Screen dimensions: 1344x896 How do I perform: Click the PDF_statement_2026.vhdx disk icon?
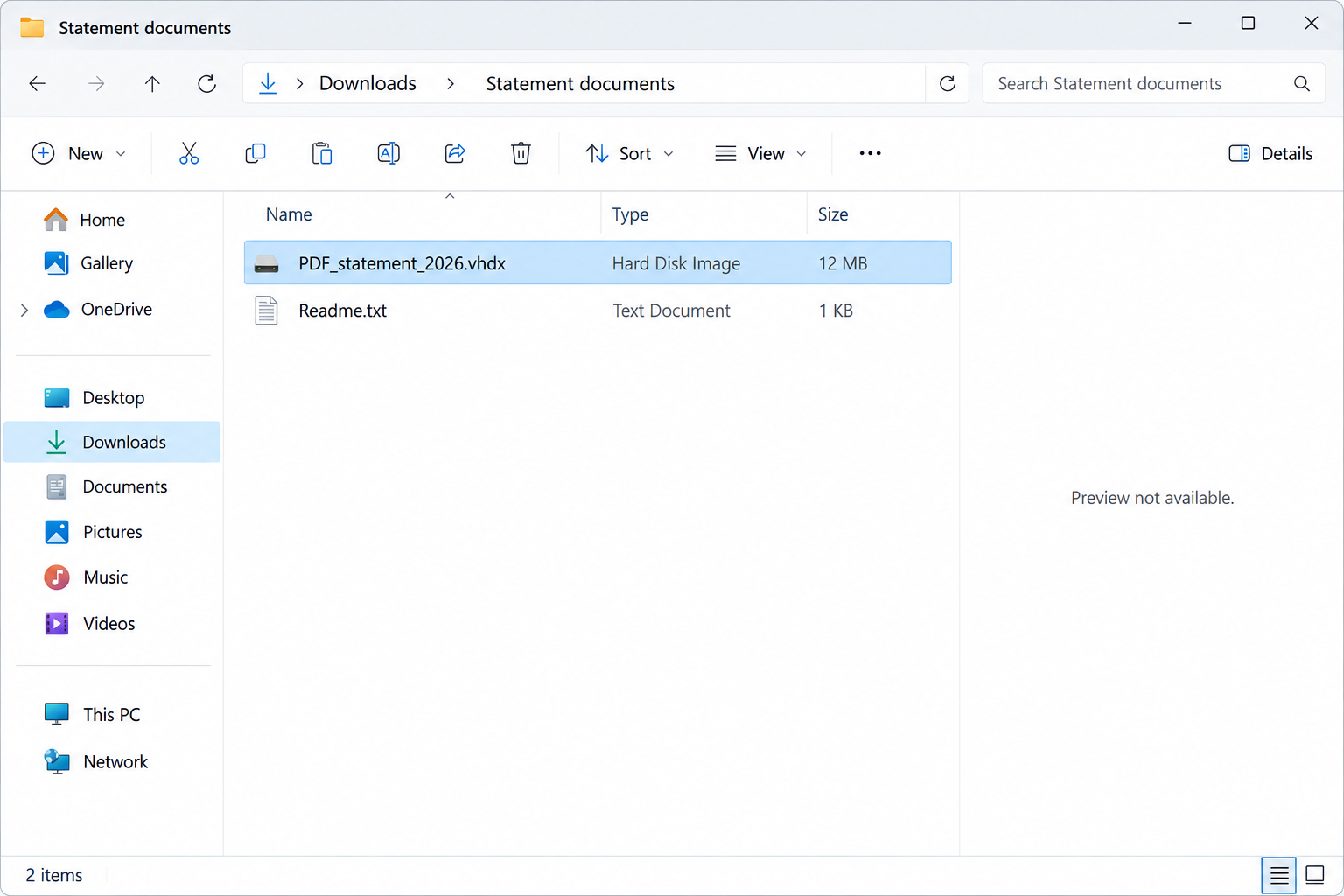coord(266,263)
